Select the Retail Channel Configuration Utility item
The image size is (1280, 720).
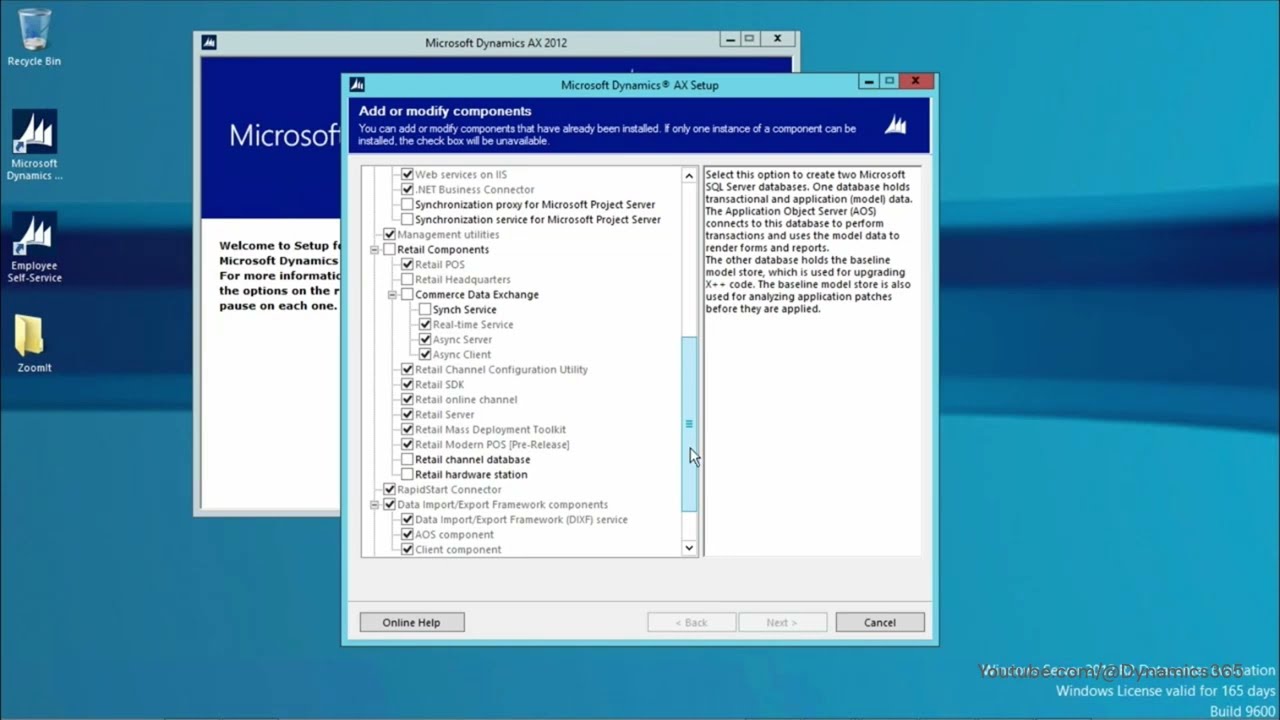point(501,370)
